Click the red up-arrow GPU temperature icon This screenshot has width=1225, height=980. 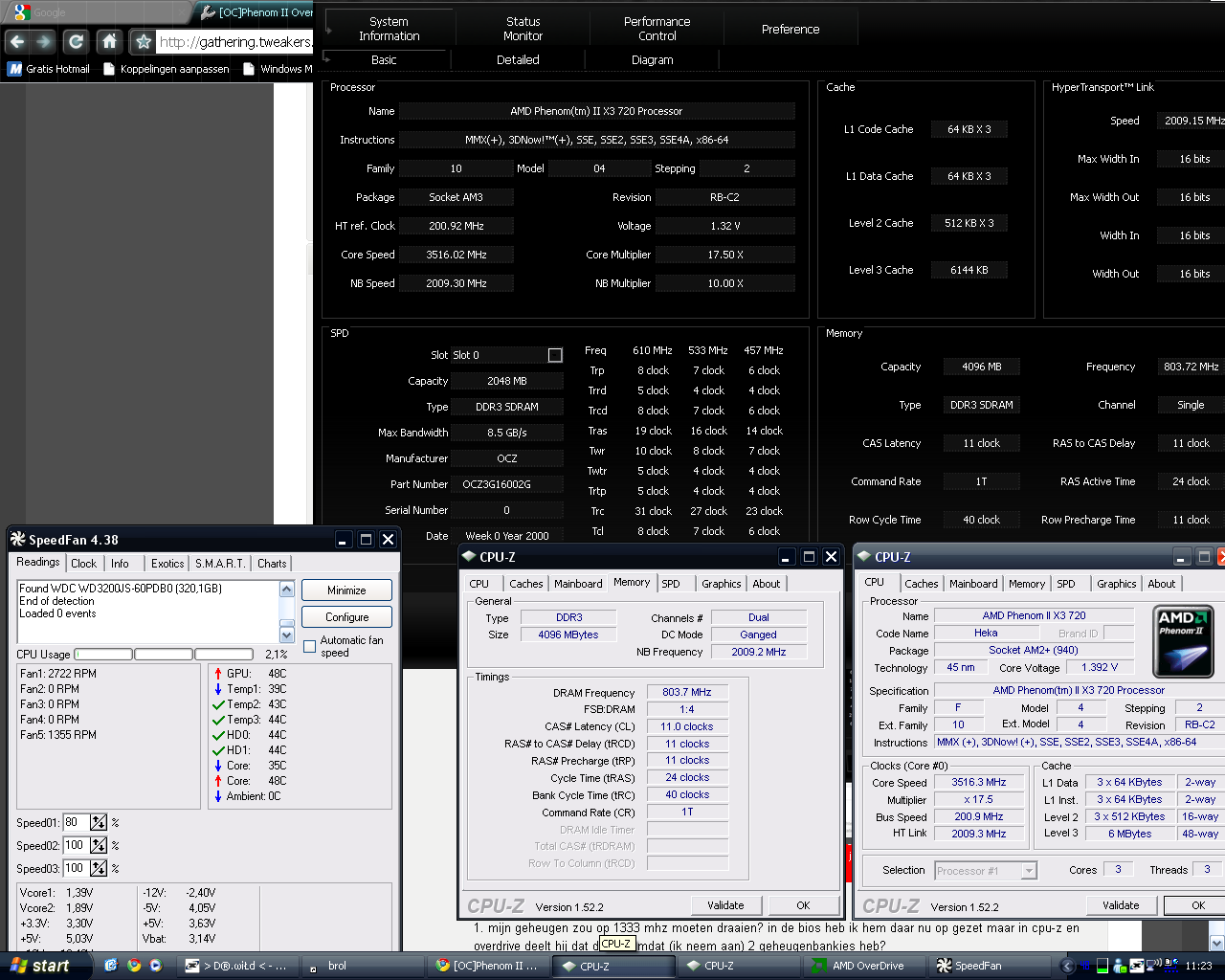(x=218, y=674)
